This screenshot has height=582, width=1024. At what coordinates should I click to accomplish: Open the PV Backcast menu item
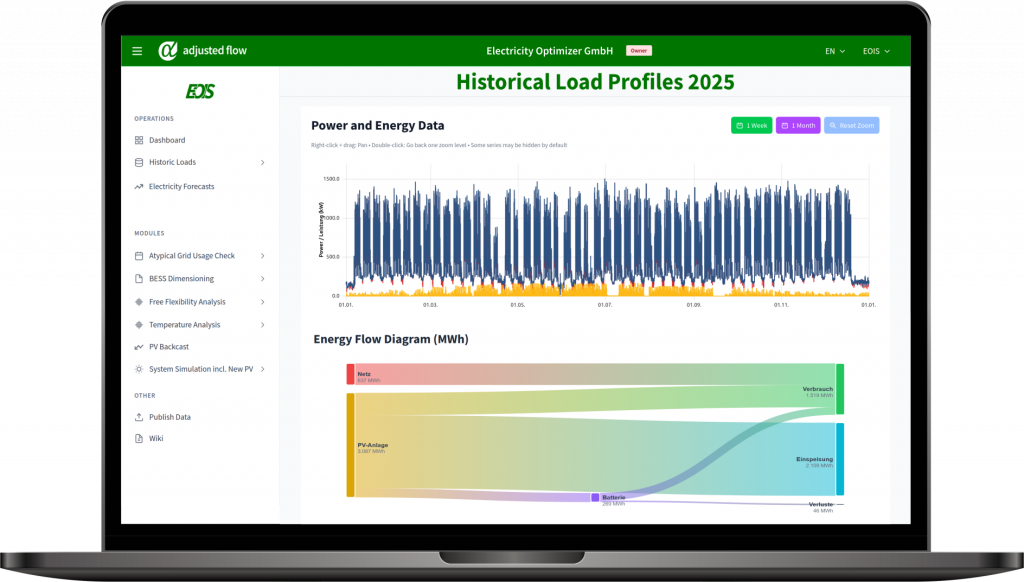pos(168,347)
